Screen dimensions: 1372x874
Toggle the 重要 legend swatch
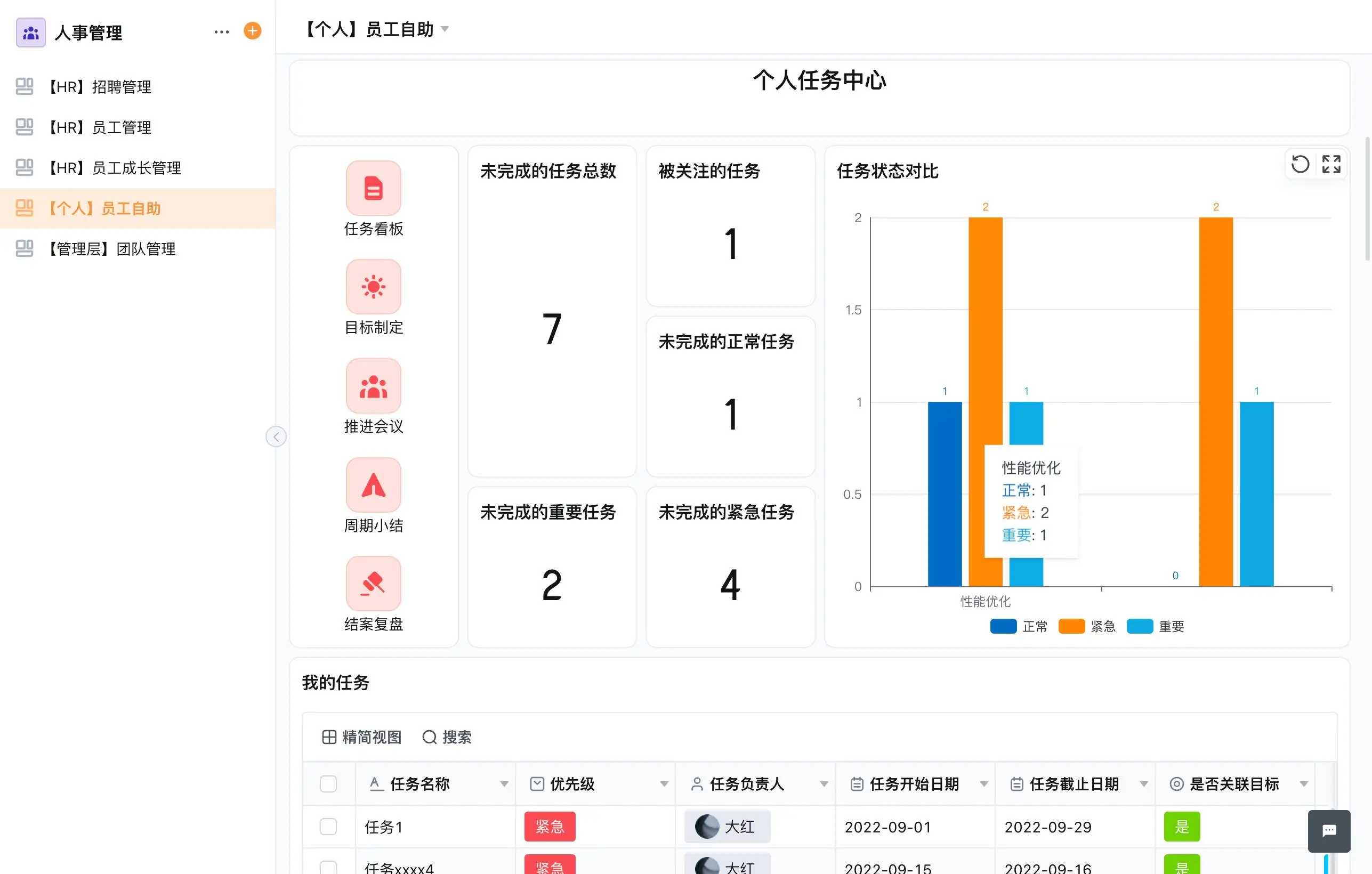[x=1140, y=626]
